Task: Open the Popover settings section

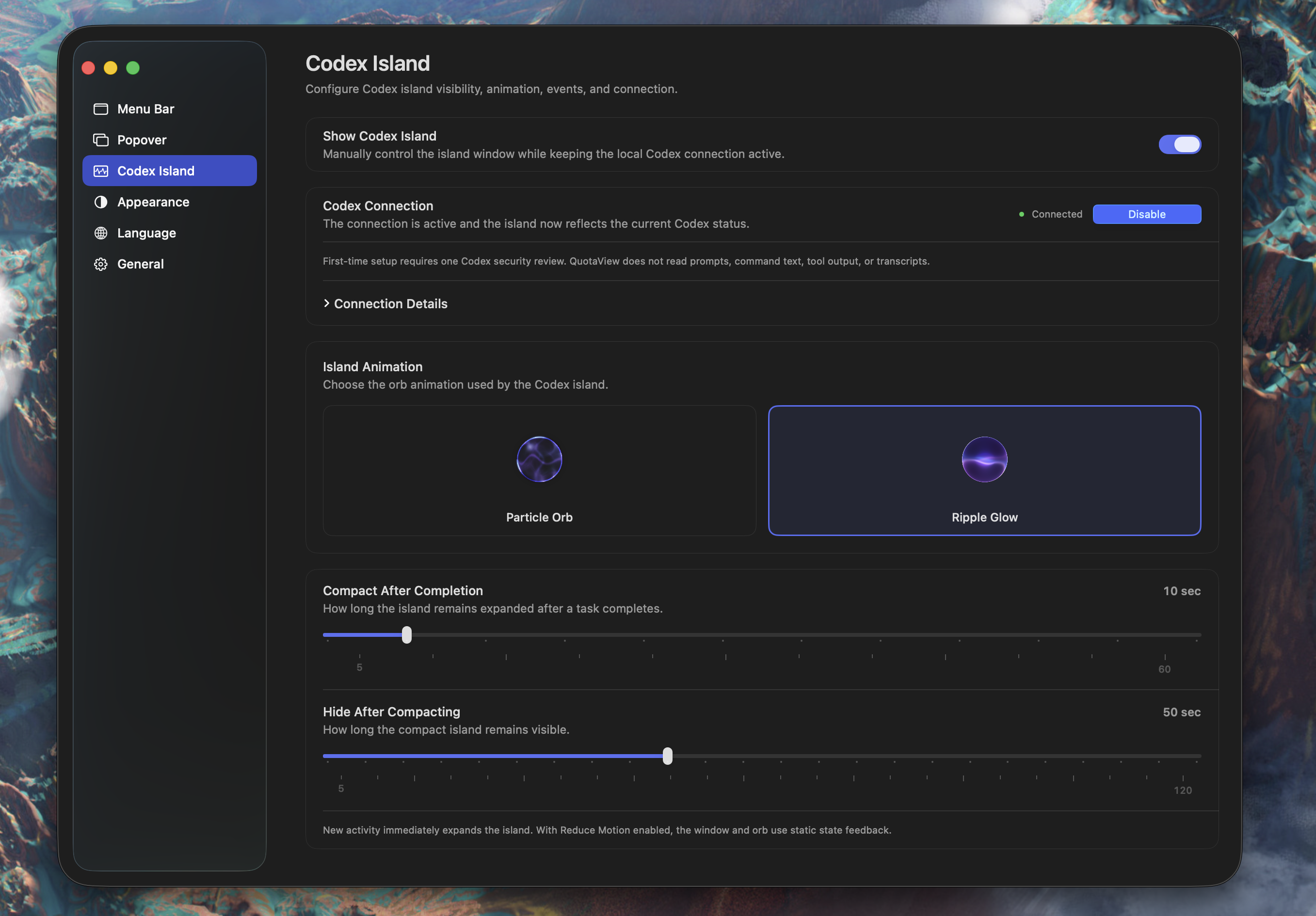Action: 170,140
